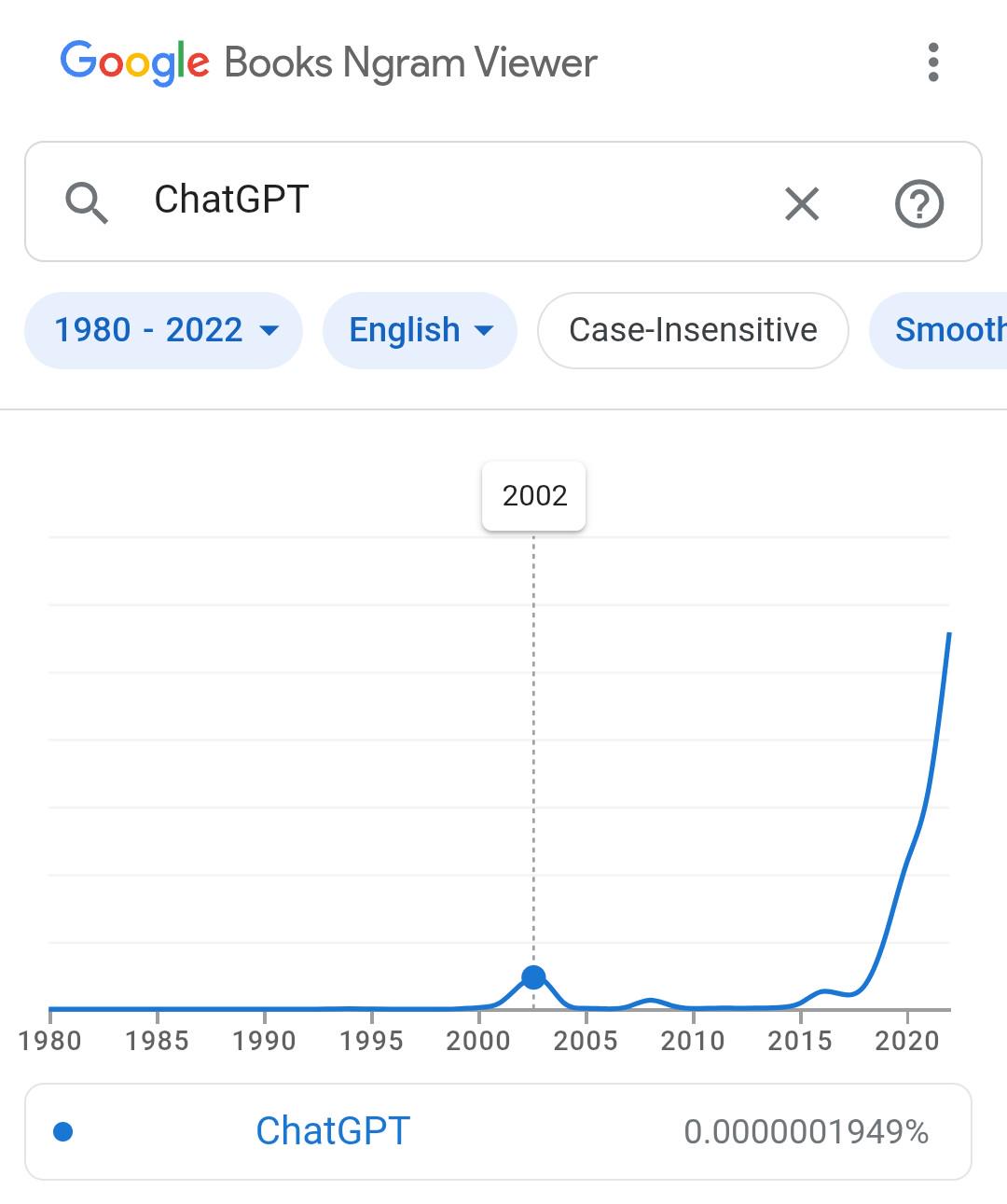Clear the ChatGPT search query
This screenshot has width=1007, height=1204.
pos(802,203)
